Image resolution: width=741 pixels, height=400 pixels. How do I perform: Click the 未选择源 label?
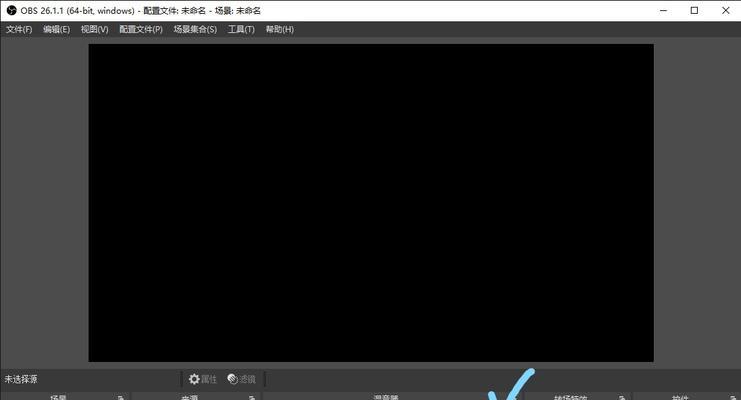pyautogui.click(x=21, y=379)
